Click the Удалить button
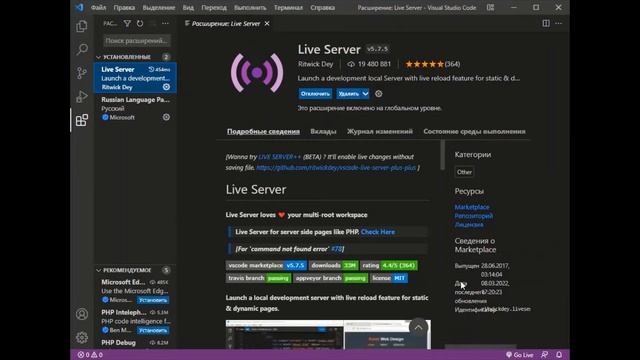 [x=348, y=94]
